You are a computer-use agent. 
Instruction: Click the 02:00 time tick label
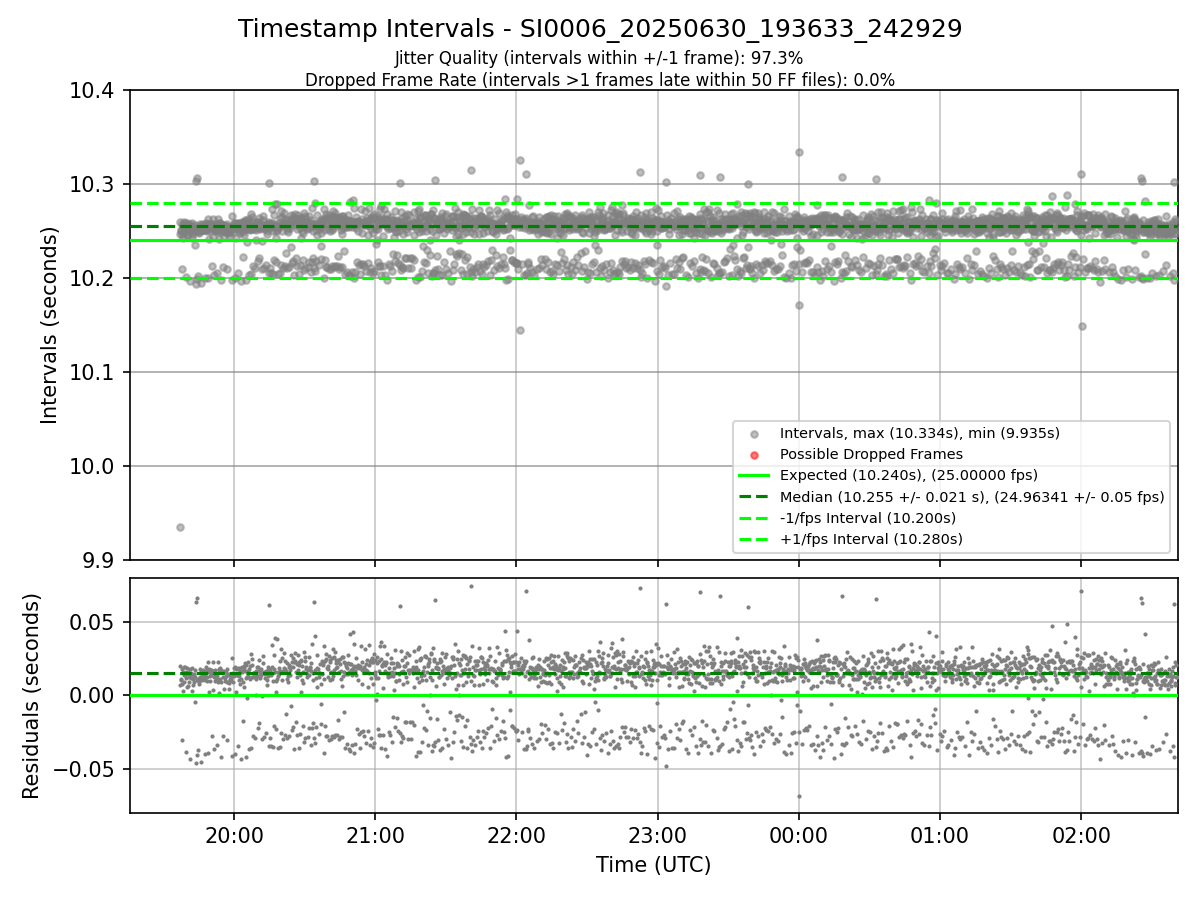coord(1081,837)
